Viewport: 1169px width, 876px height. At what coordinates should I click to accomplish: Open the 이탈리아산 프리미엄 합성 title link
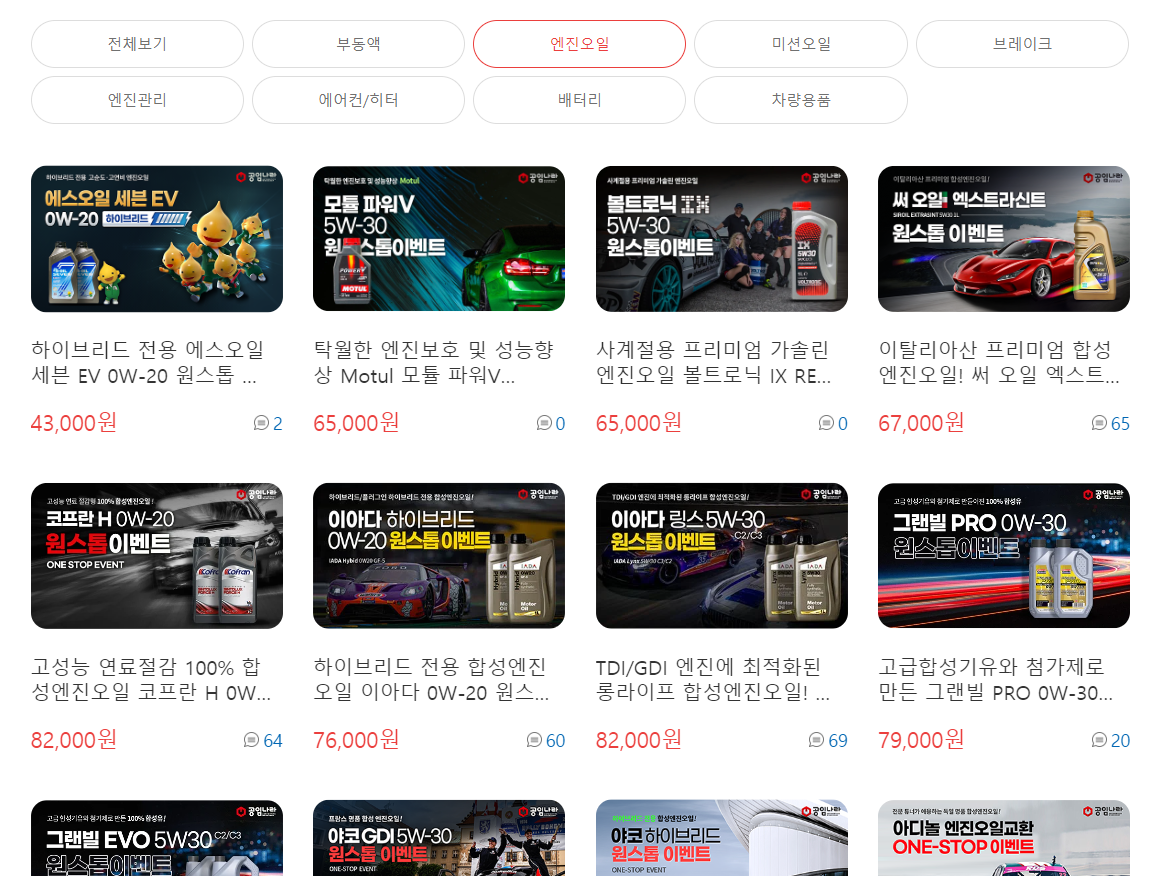pos(999,362)
